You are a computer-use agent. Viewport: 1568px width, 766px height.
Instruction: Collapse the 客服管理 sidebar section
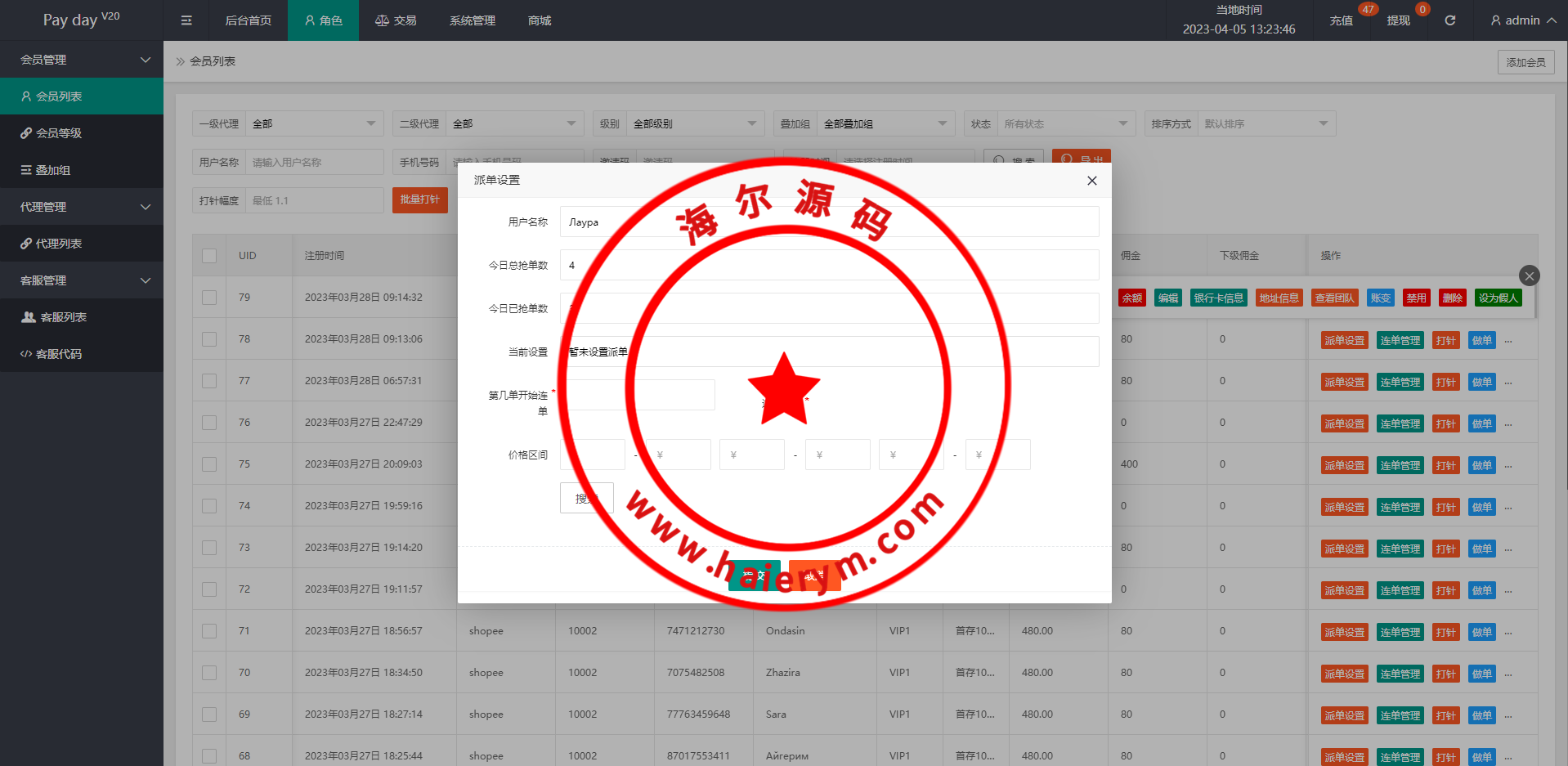[x=82, y=280]
